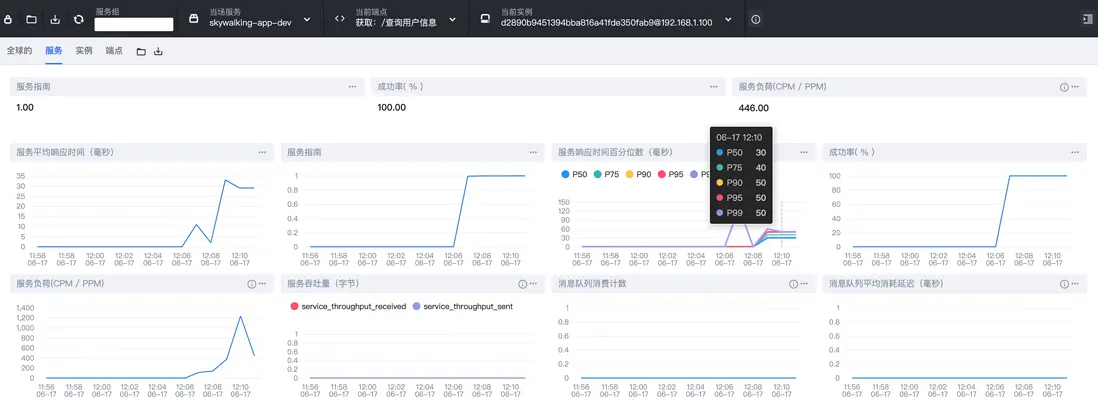1098x401 pixels.
Task: Click the download icon in dark toolbar
Action: tap(55, 20)
